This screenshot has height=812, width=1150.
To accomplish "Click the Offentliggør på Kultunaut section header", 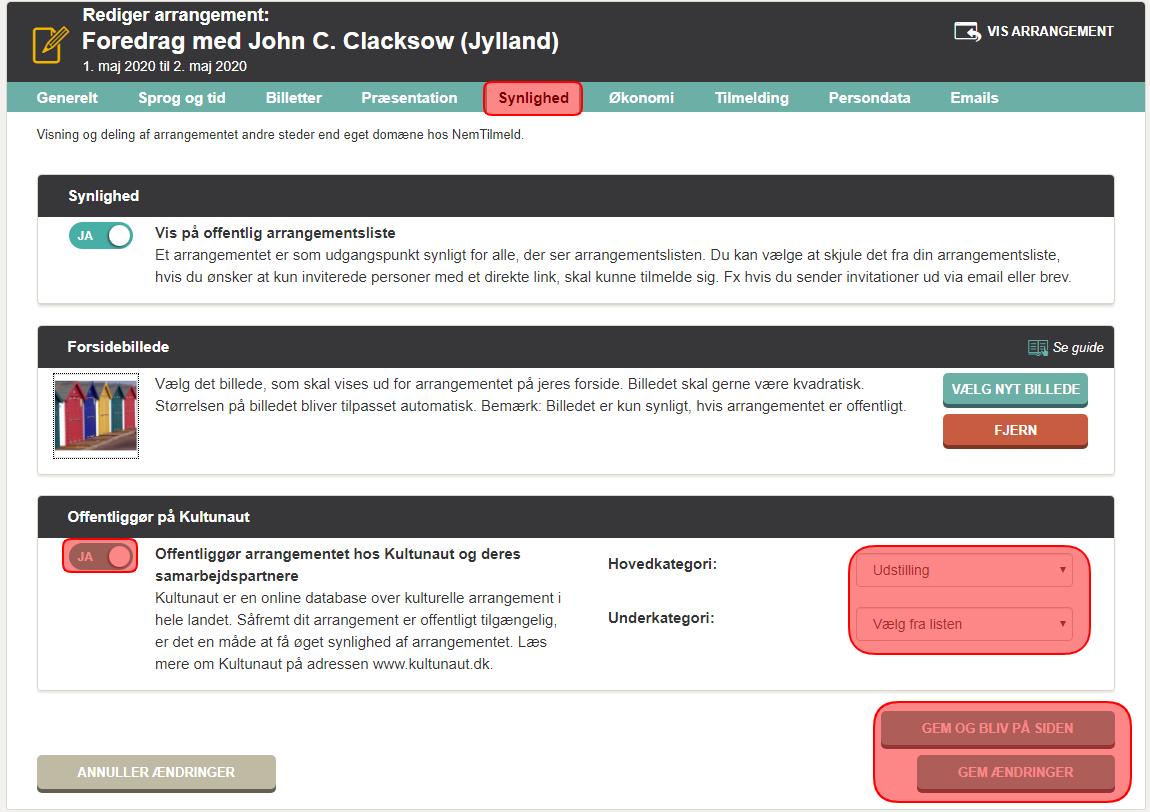I will [x=576, y=517].
